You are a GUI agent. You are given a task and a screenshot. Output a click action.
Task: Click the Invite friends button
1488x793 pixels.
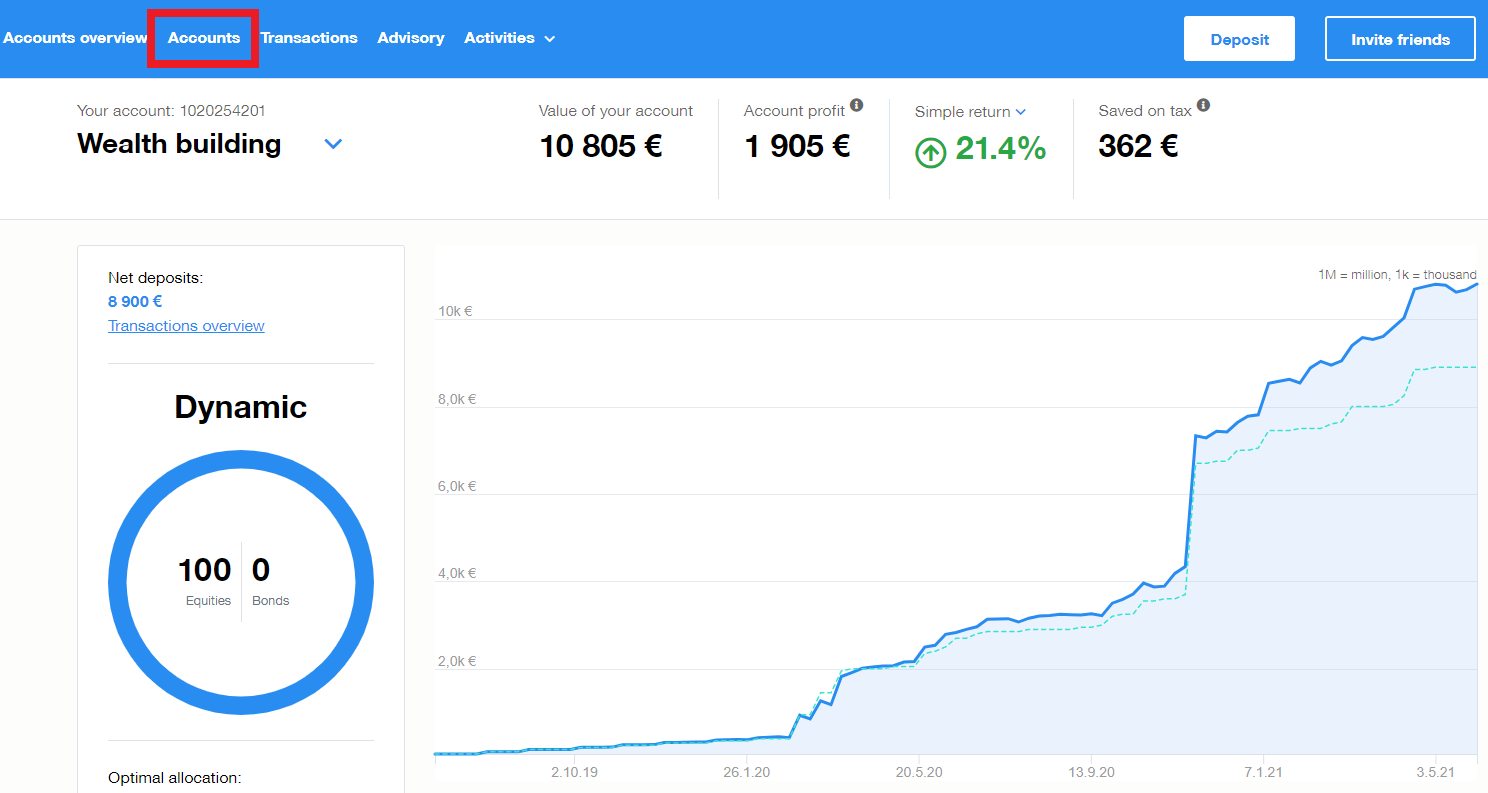1400,40
